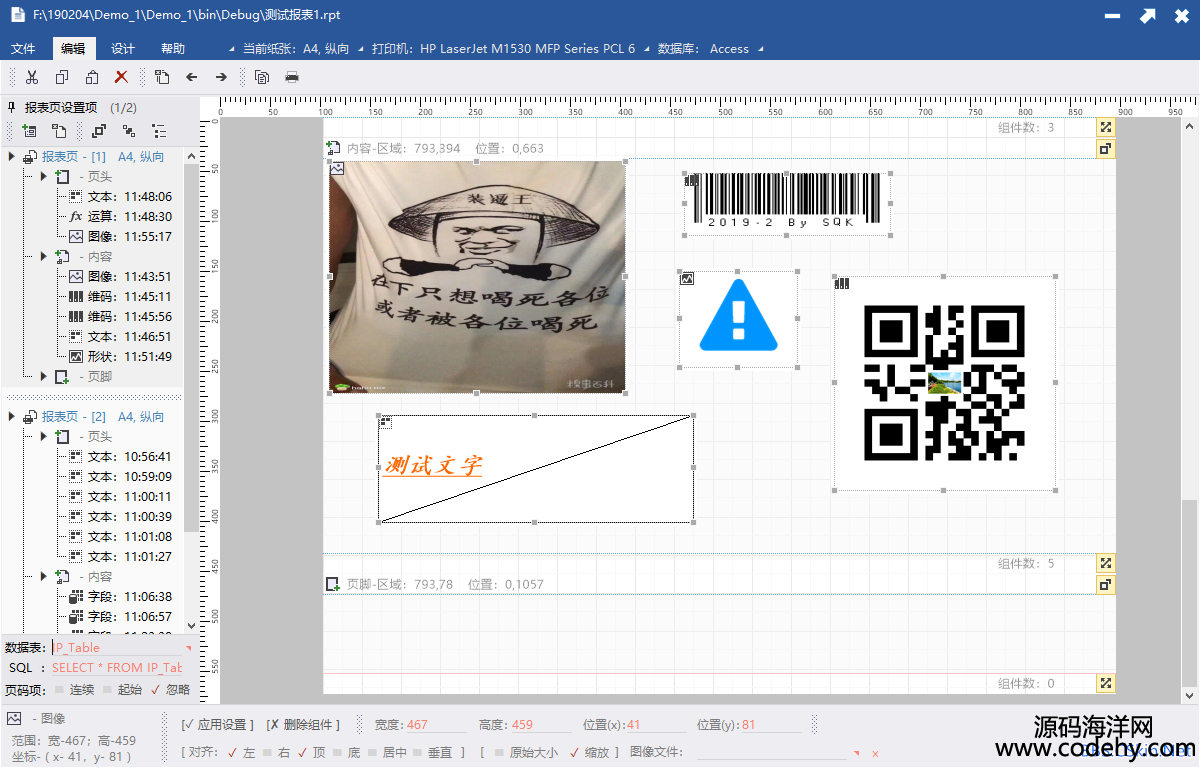Click the expand icon at the 组件数: 3 row

coord(1105,128)
